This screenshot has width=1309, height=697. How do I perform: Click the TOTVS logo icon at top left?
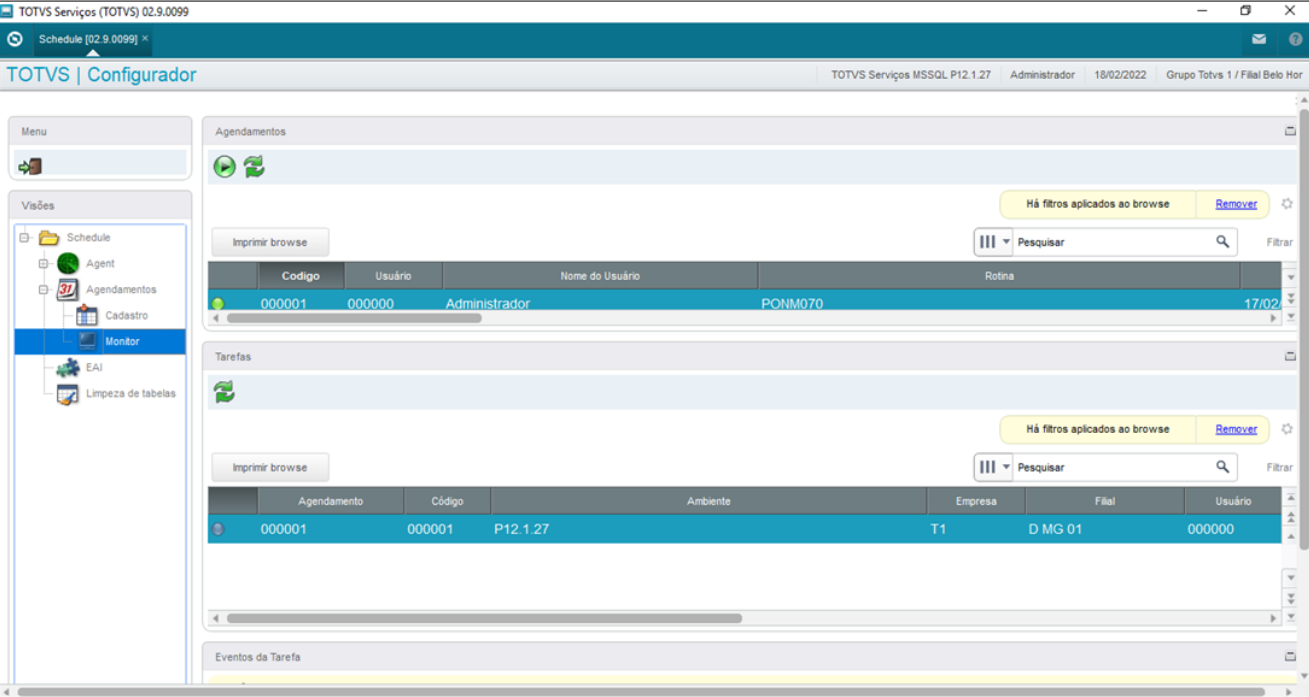15,40
